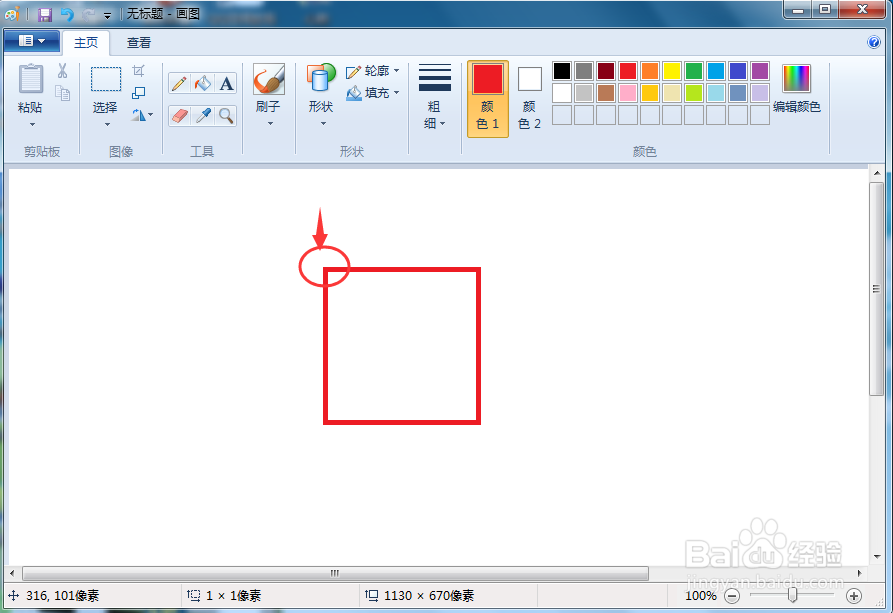Screen dimensions: 893x613
Task: Open the Size (粗细) line thickness dropdown
Action: click(434, 97)
